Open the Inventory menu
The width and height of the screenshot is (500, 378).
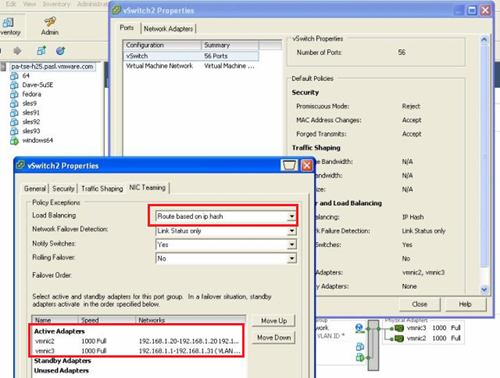pyautogui.click(x=57, y=4)
